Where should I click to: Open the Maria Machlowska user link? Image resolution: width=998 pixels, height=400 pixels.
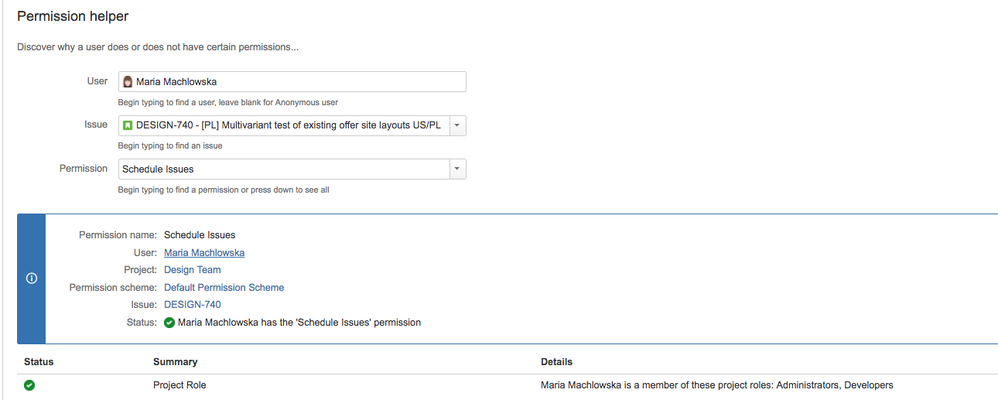click(204, 253)
